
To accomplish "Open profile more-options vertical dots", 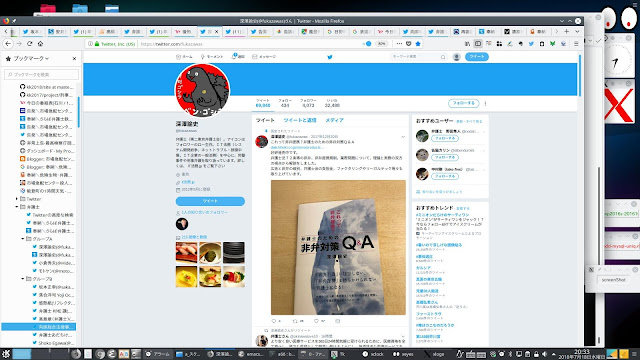I will (485, 104).
